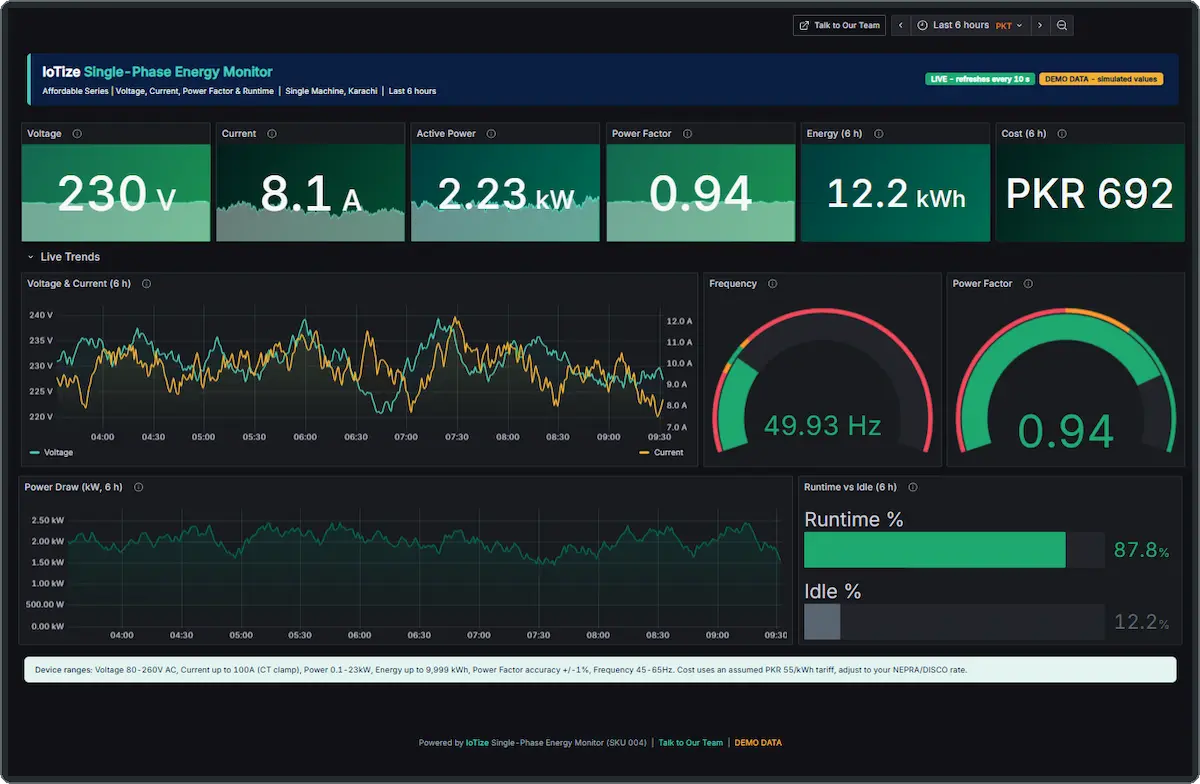Image resolution: width=1200 pixels, height=784 pixels.
Task: Open the Voltage panel title
Action: click(44, 134)
